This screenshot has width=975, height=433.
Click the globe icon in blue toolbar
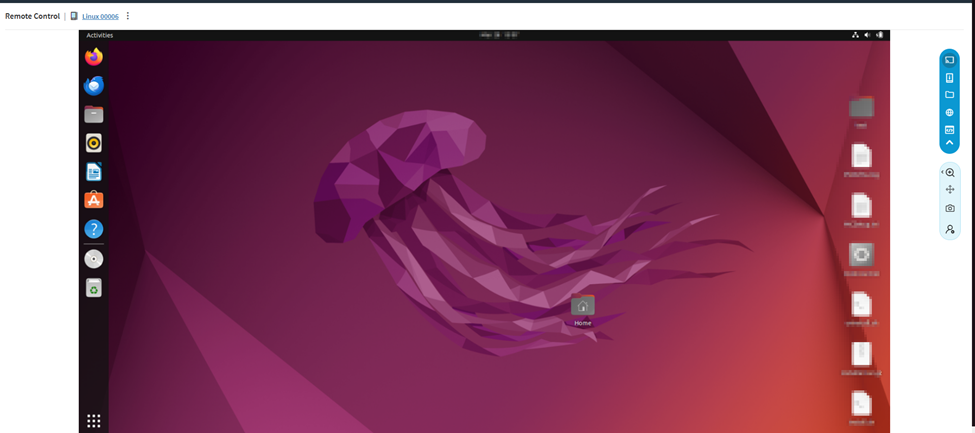949,113
